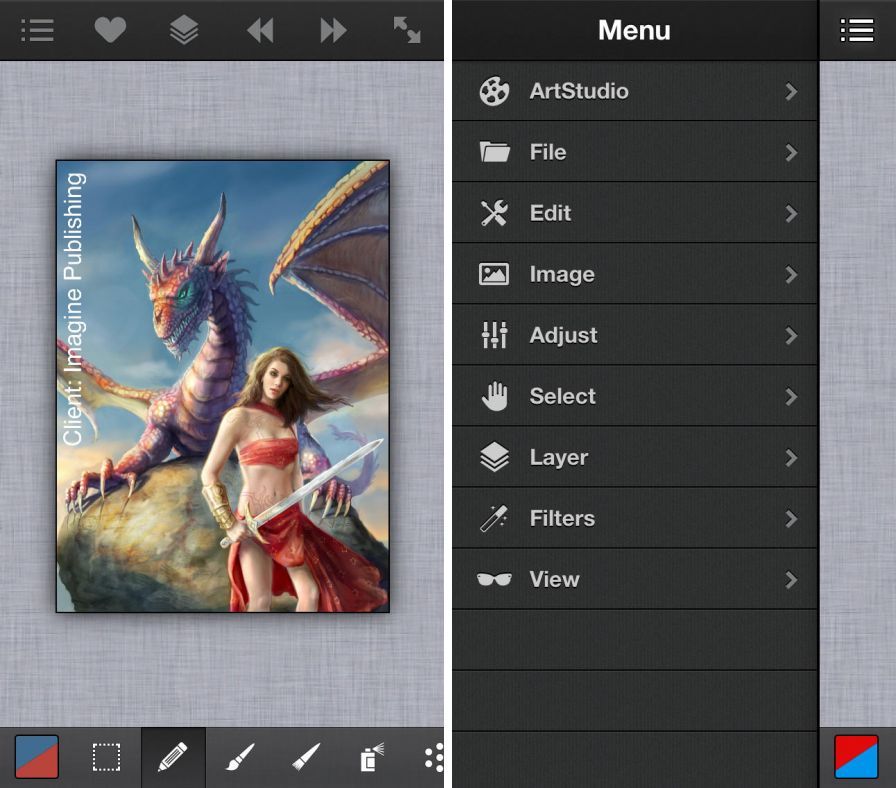The height and width of the screenshot is (788, 896).
Task: Open the list menu icon in left toolbar
Action: click(x=37, y=30)
